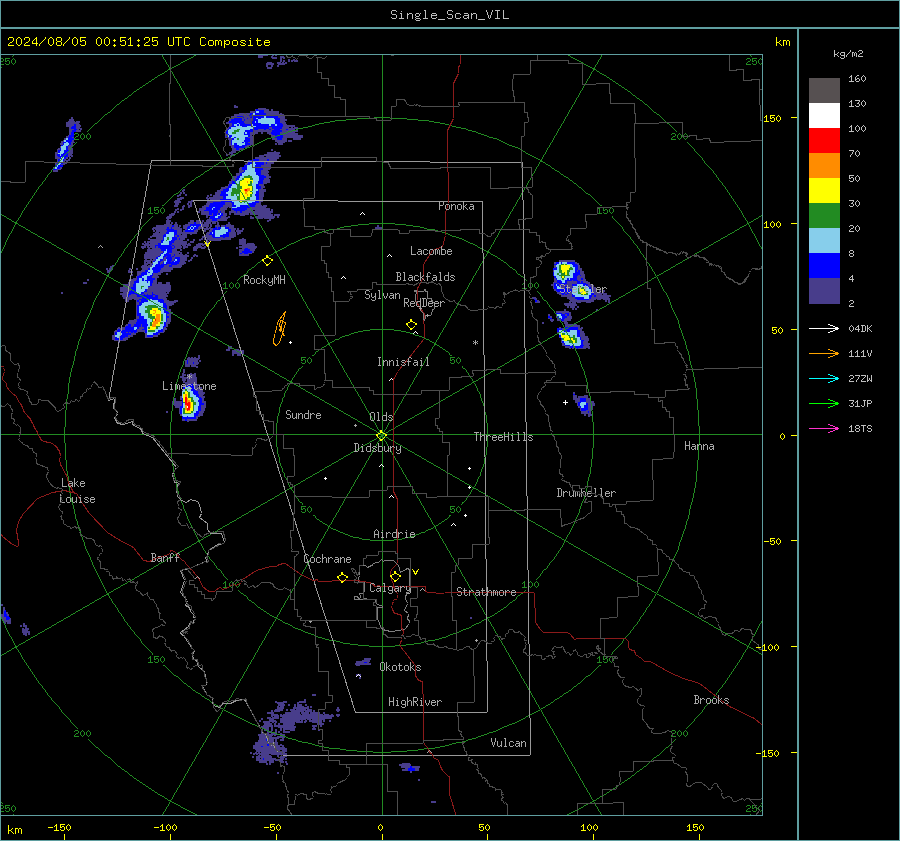The width and height of the screenshot is (900, 841).
Task: Click the yellow diamond marker above Calgary label
Action: tap(395, 576)
